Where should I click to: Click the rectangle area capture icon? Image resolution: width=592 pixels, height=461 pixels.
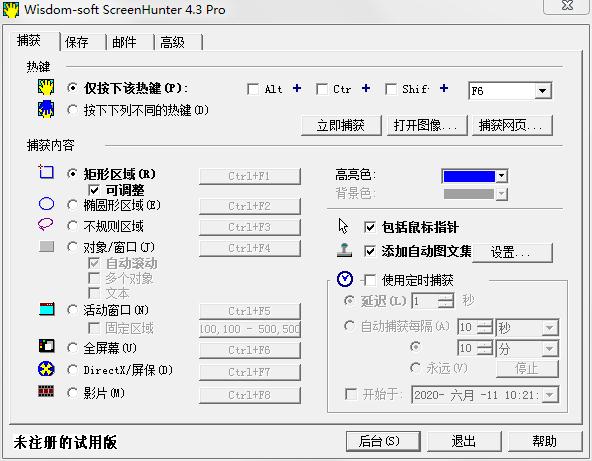pos(46,172)
